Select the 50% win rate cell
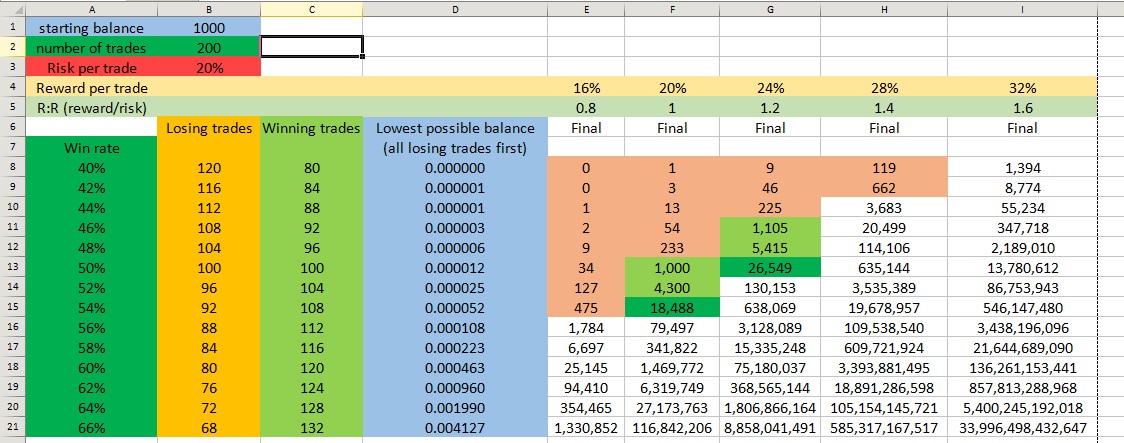This screenshot has width=1124, height=443. tap(91, 269)
